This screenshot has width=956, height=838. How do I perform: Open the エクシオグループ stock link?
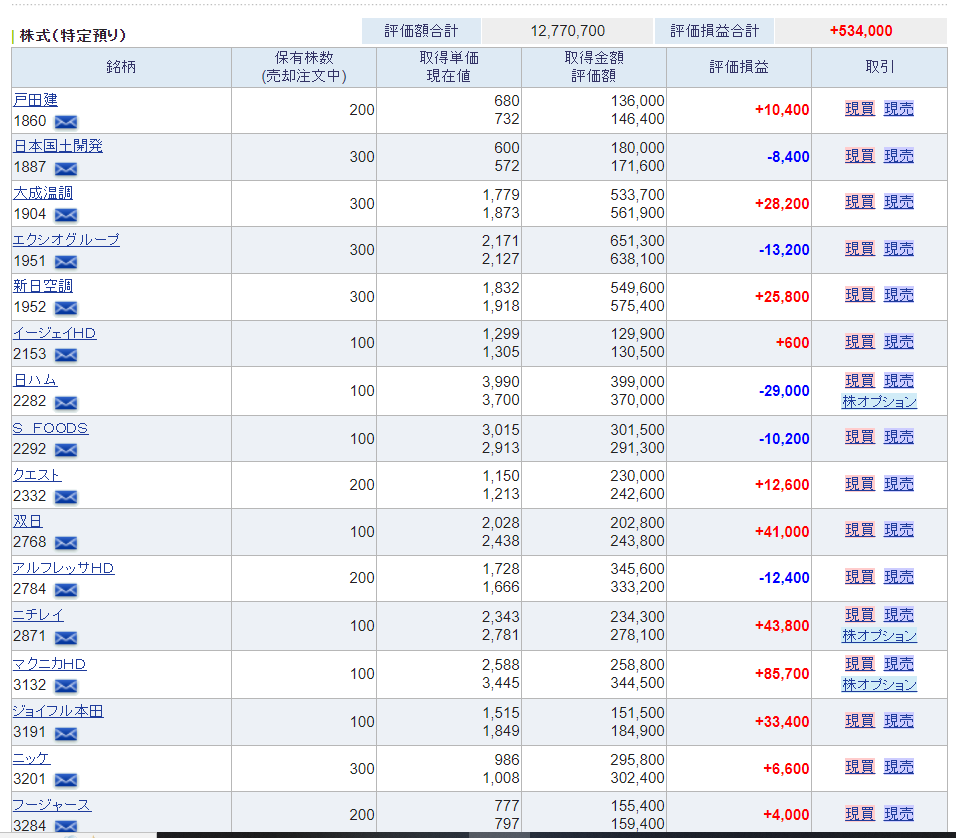(66, 240)
